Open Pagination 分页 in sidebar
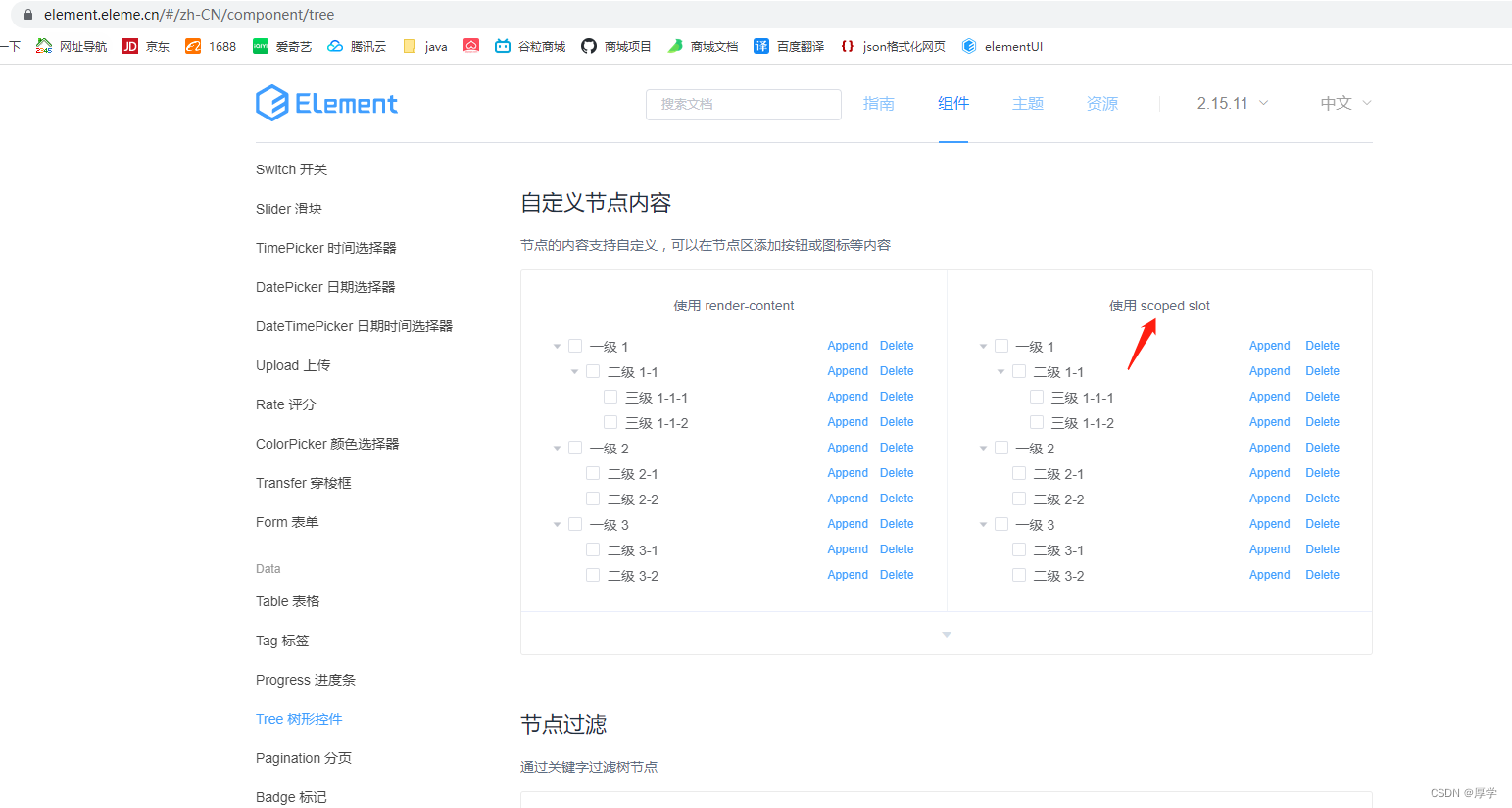This screenshot has width=1512, height=808. (x=304, y=758)
